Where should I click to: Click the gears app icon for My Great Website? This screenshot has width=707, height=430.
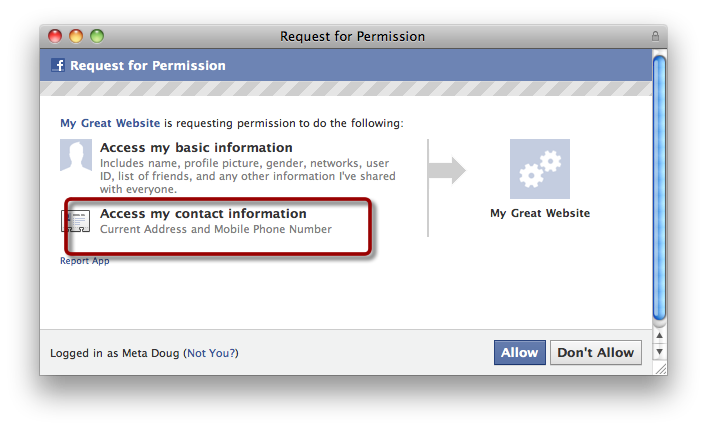[x=540, y=169]
